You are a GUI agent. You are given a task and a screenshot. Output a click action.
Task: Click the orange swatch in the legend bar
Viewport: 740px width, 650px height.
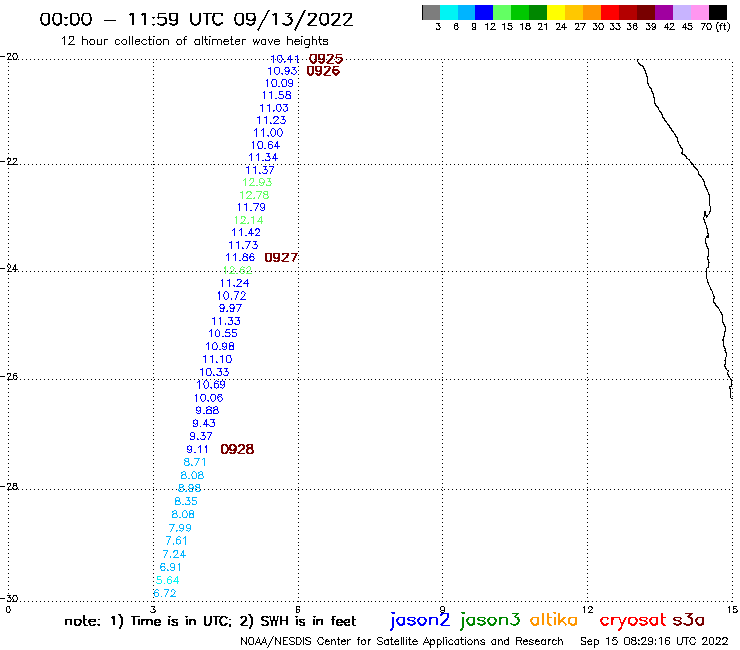coord(591,12)
